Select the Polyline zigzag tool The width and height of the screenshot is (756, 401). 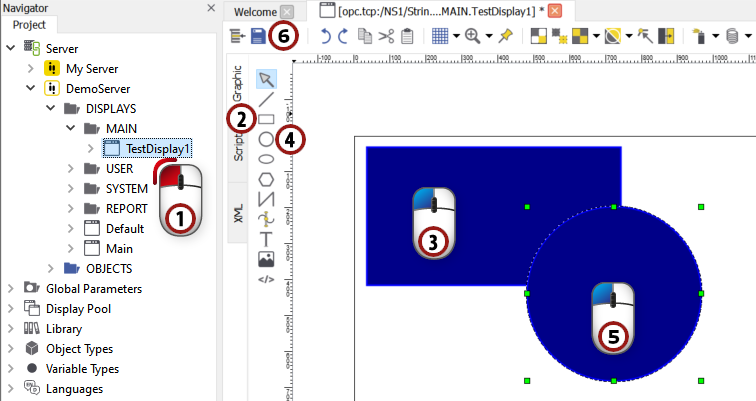pos(266,199)
